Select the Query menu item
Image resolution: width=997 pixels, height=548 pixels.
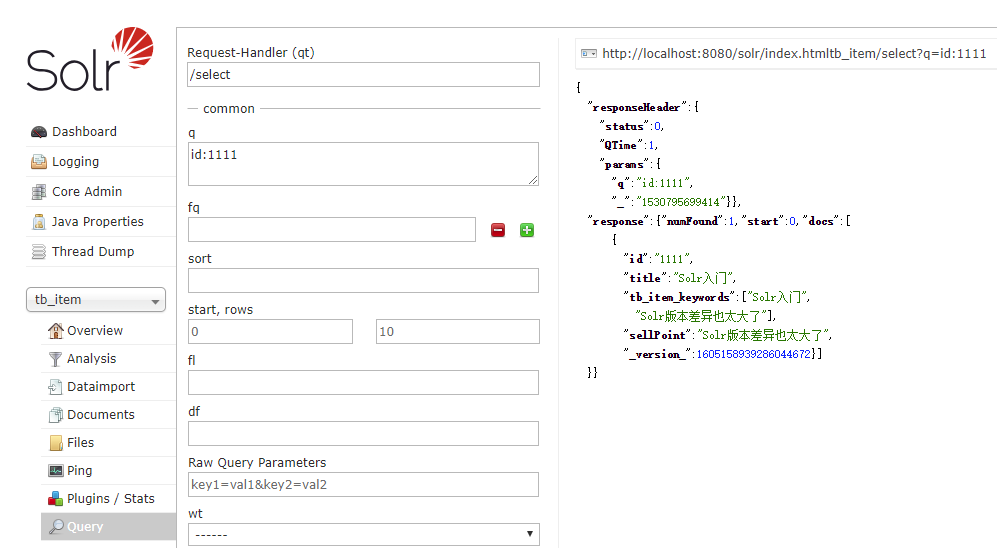108,526
